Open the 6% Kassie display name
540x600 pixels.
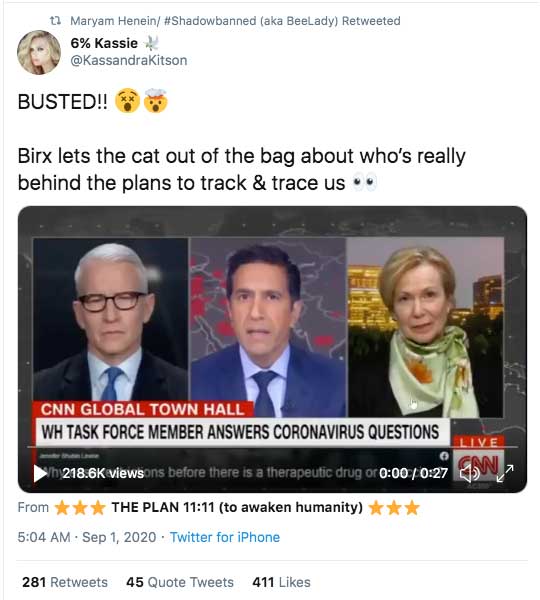104,43
